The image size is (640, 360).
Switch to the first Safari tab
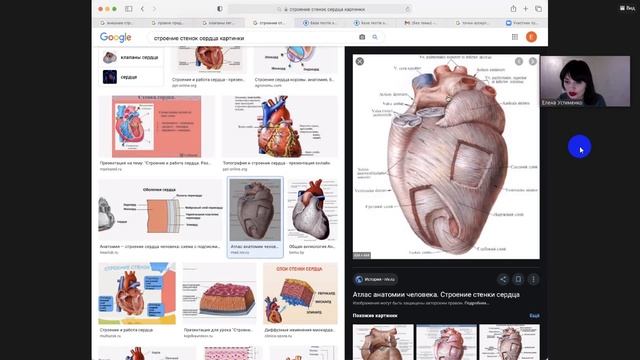tap(117, 23)
